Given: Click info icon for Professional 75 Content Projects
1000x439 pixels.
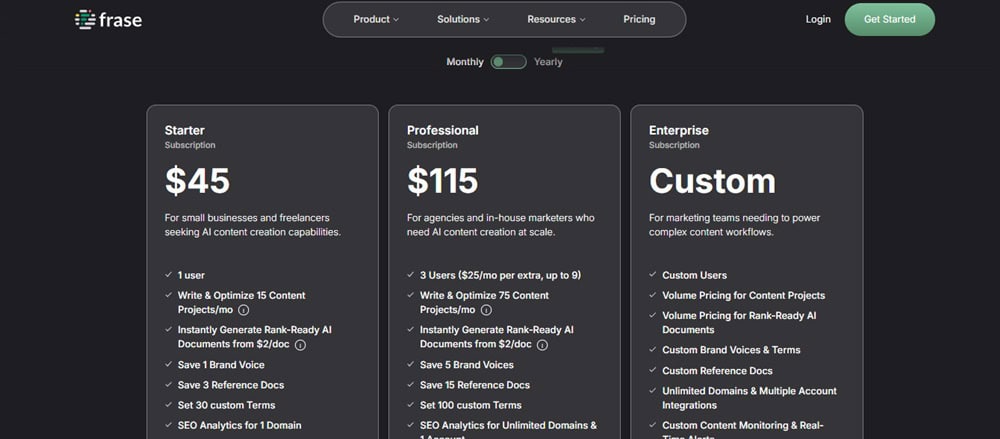Looking at the screenshot, I should point(486,310).
